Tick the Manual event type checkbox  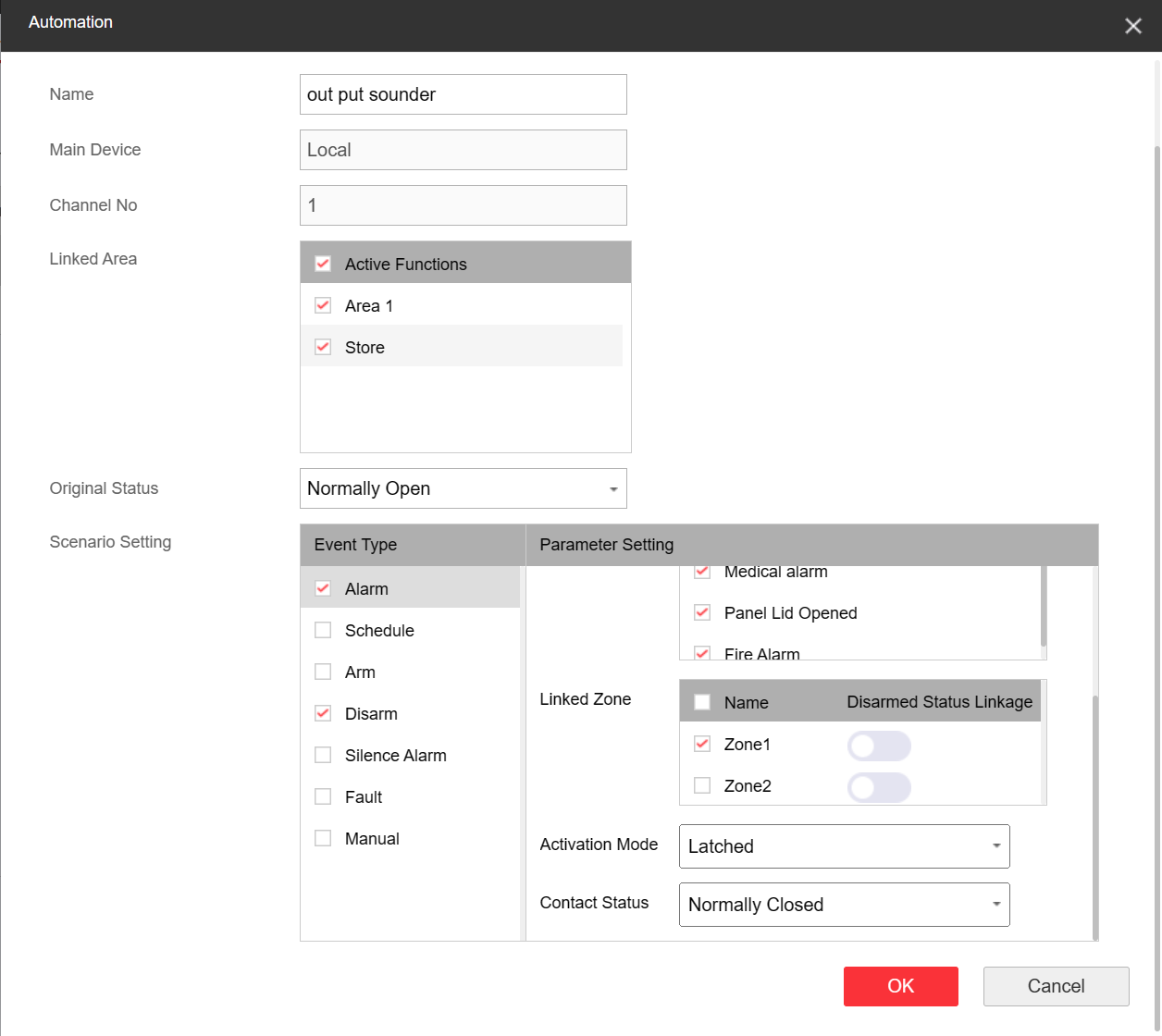pyautogui.click(x=323, y=838)
